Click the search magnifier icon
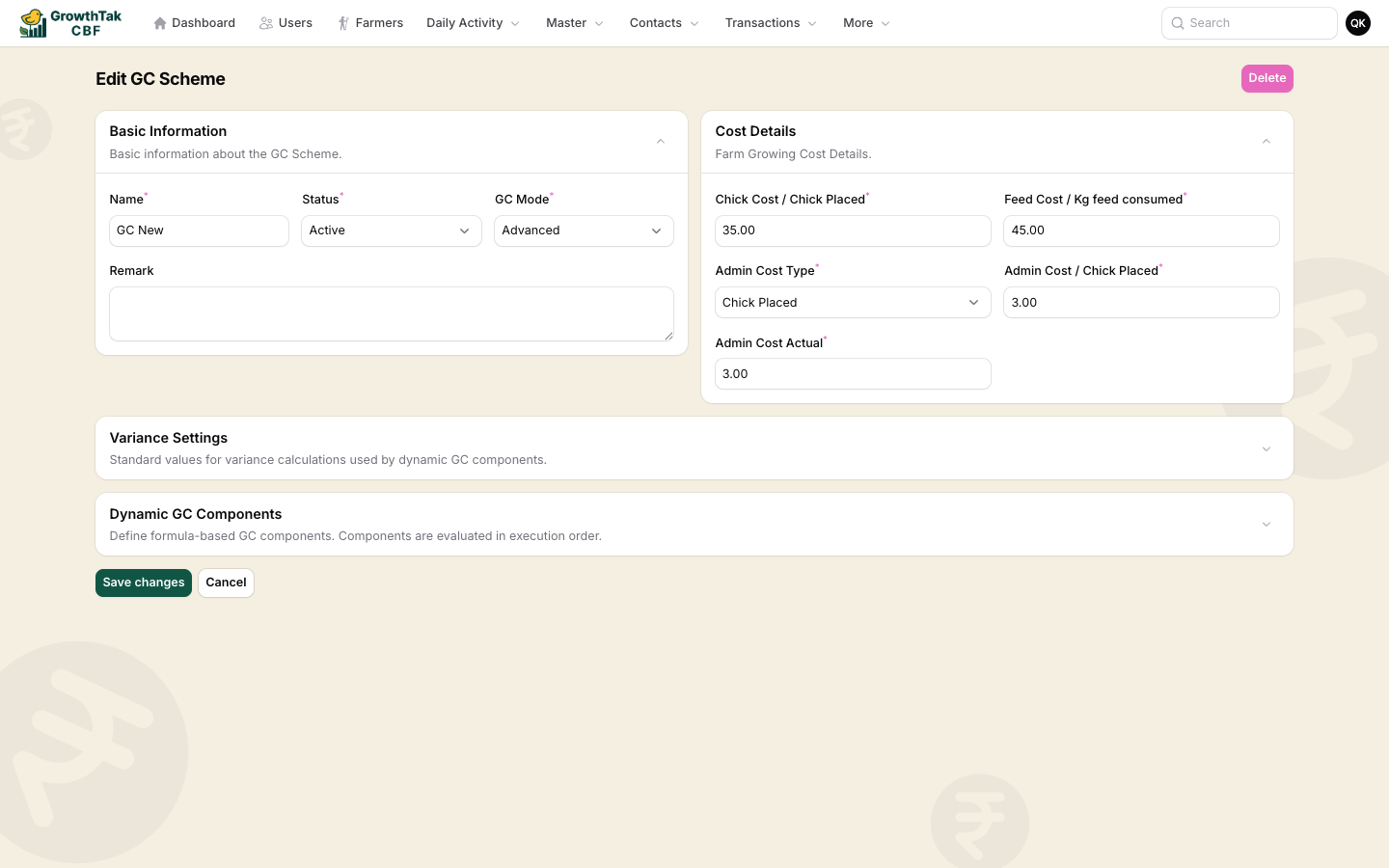Screen dimensions: 1389x868 tap(1178, 23)
